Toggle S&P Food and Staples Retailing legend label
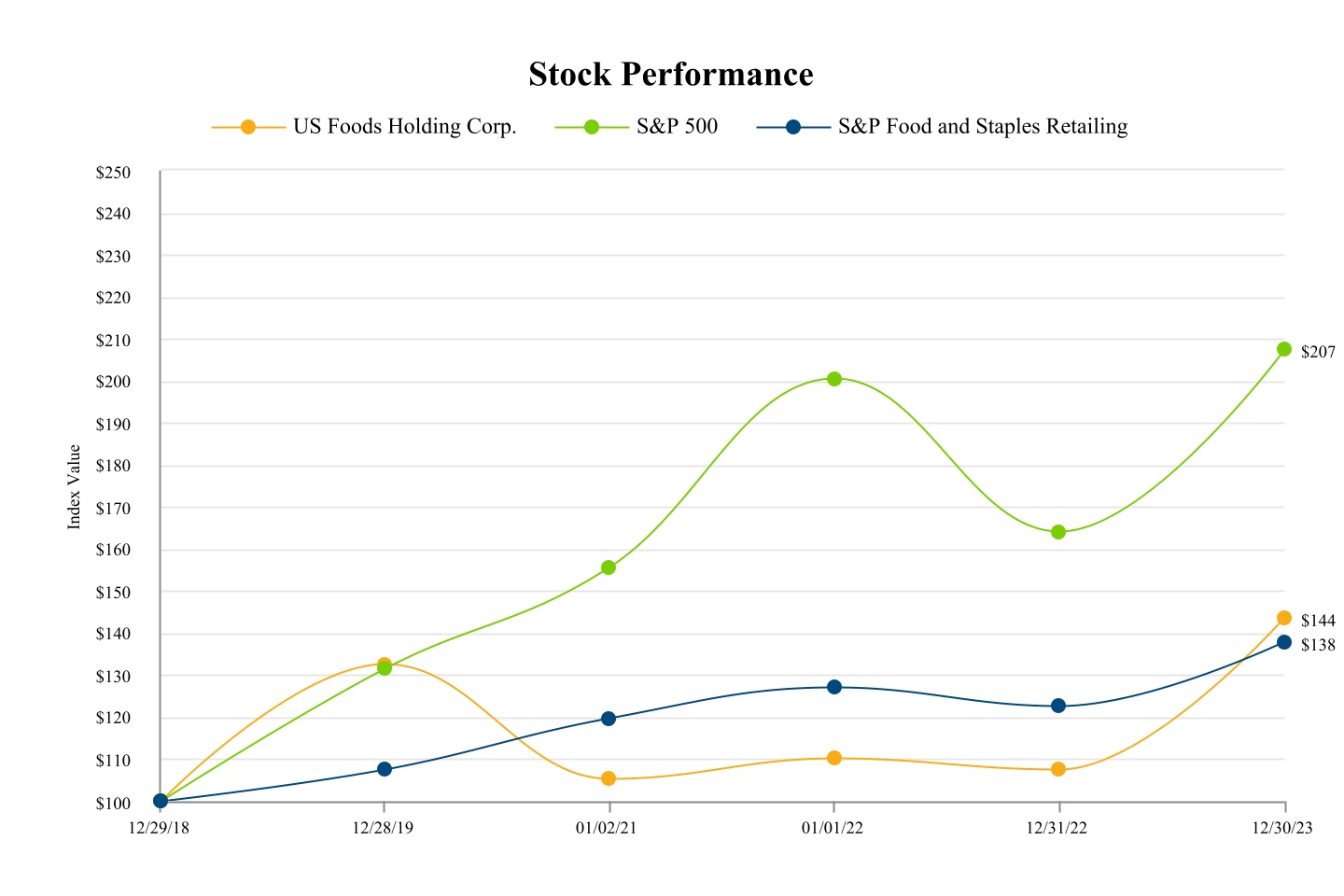 click(x=982, y=127)
